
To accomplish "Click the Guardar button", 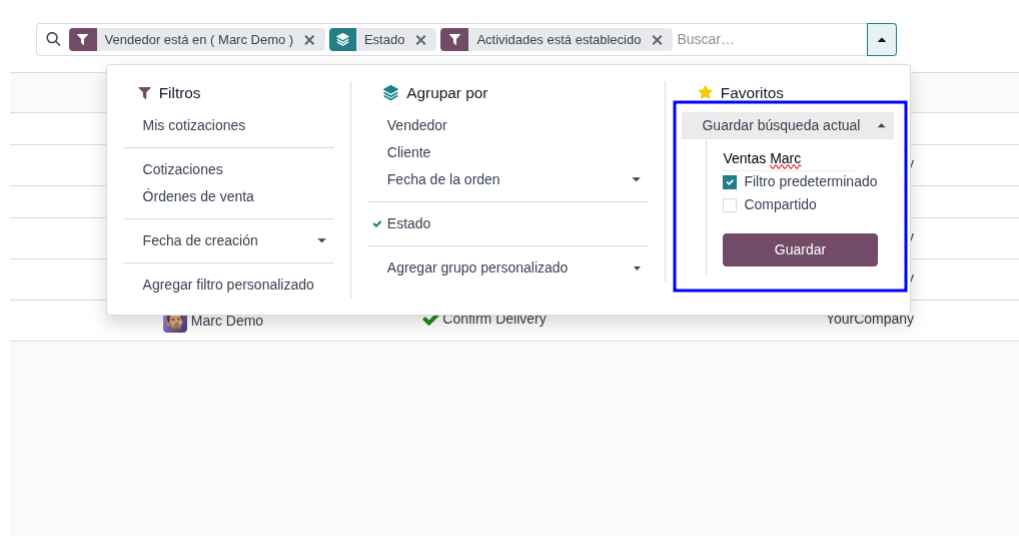I will coord(800,250).
